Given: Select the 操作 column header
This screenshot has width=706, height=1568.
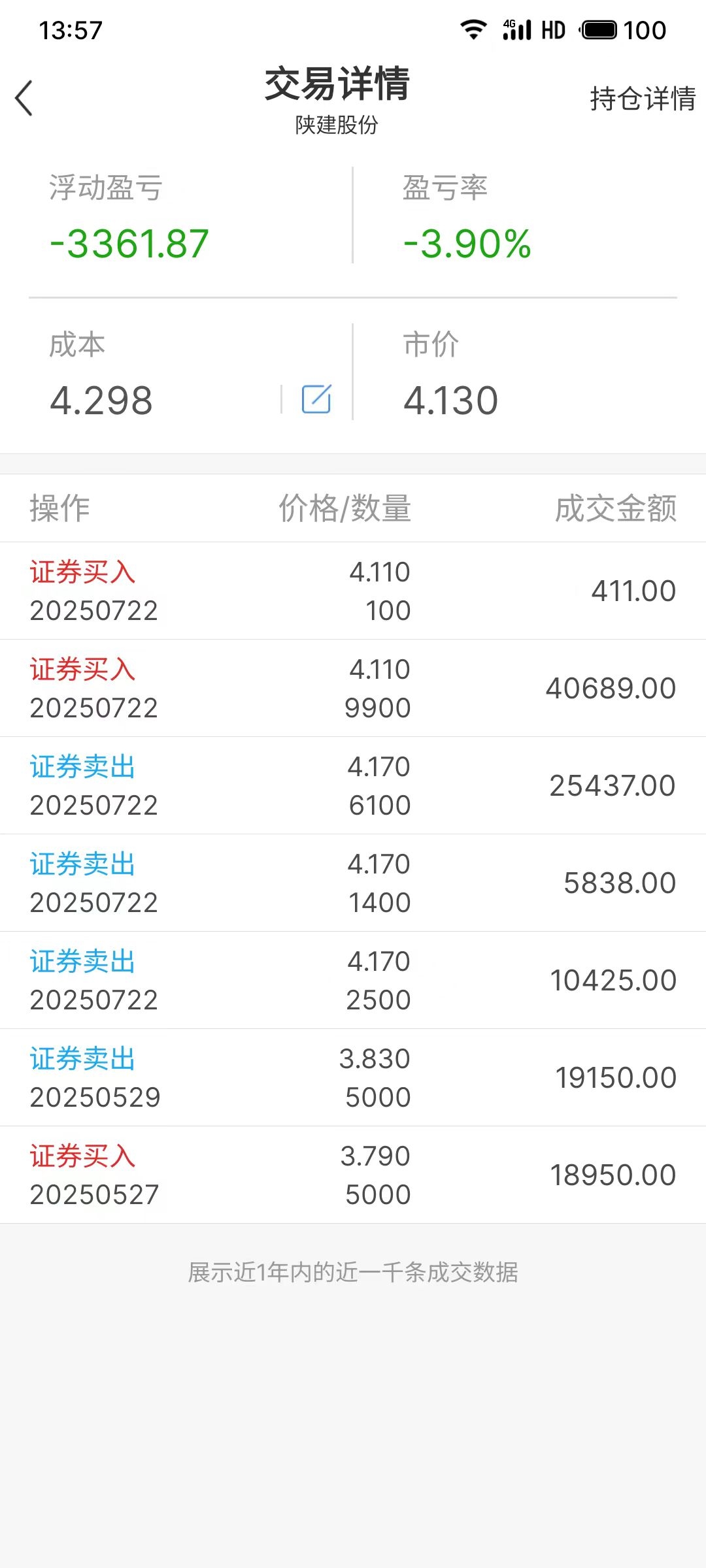Looking at the screenshot, I should pos(59,508).
